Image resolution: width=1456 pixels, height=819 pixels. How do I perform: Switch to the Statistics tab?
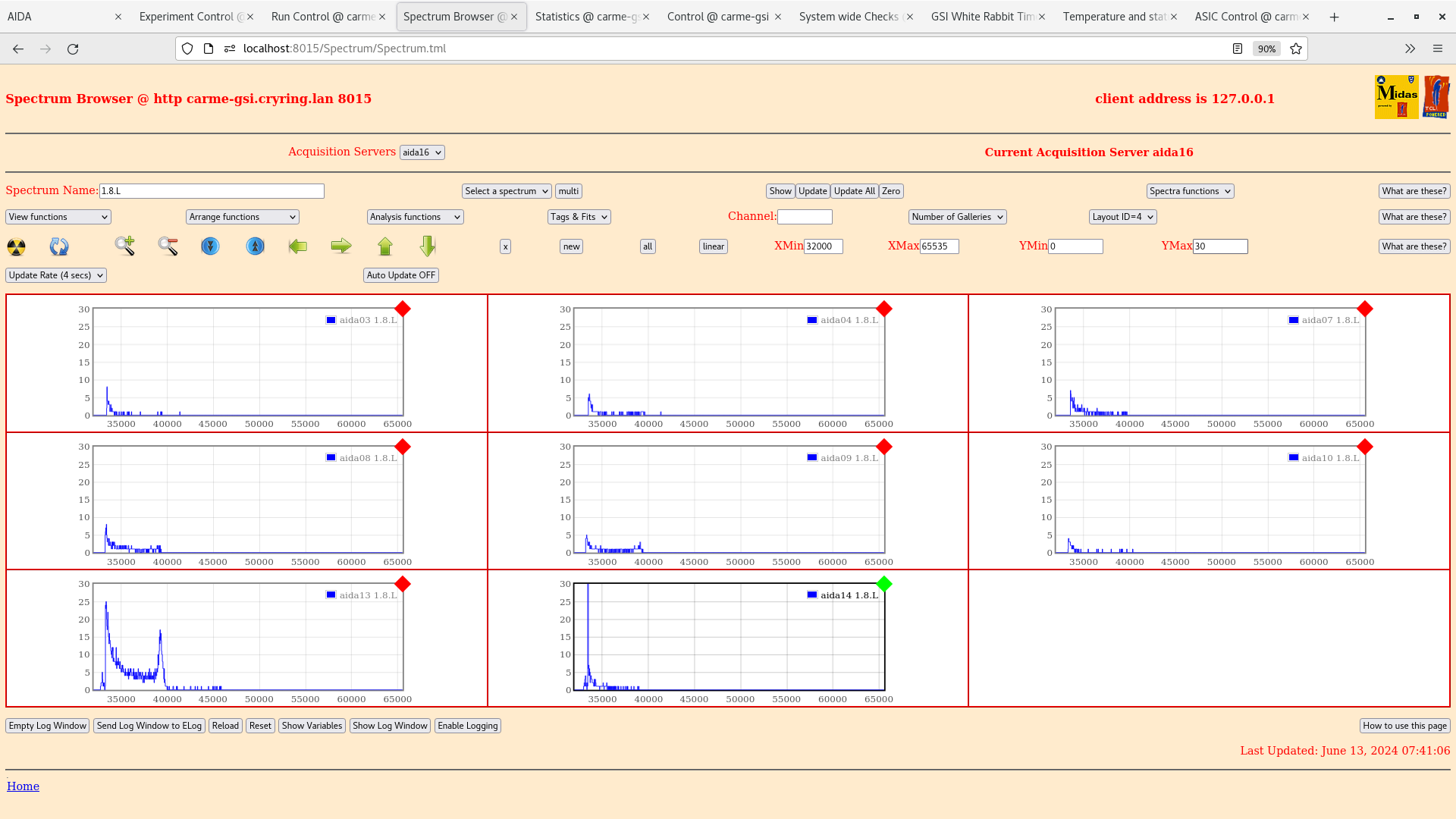(x=587, y=17)
